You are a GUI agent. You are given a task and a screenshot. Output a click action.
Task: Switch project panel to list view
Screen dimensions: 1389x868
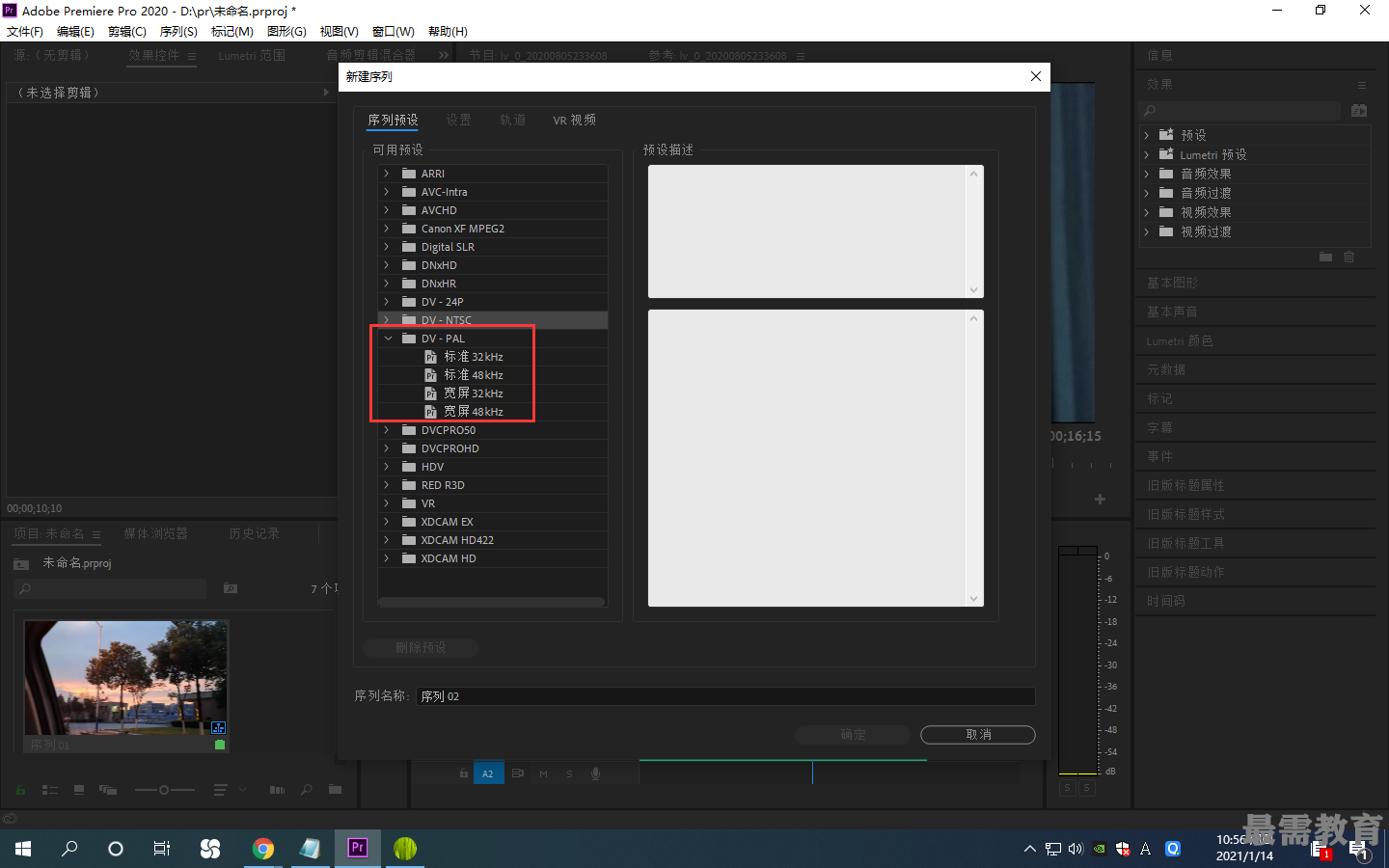point(50,790)
